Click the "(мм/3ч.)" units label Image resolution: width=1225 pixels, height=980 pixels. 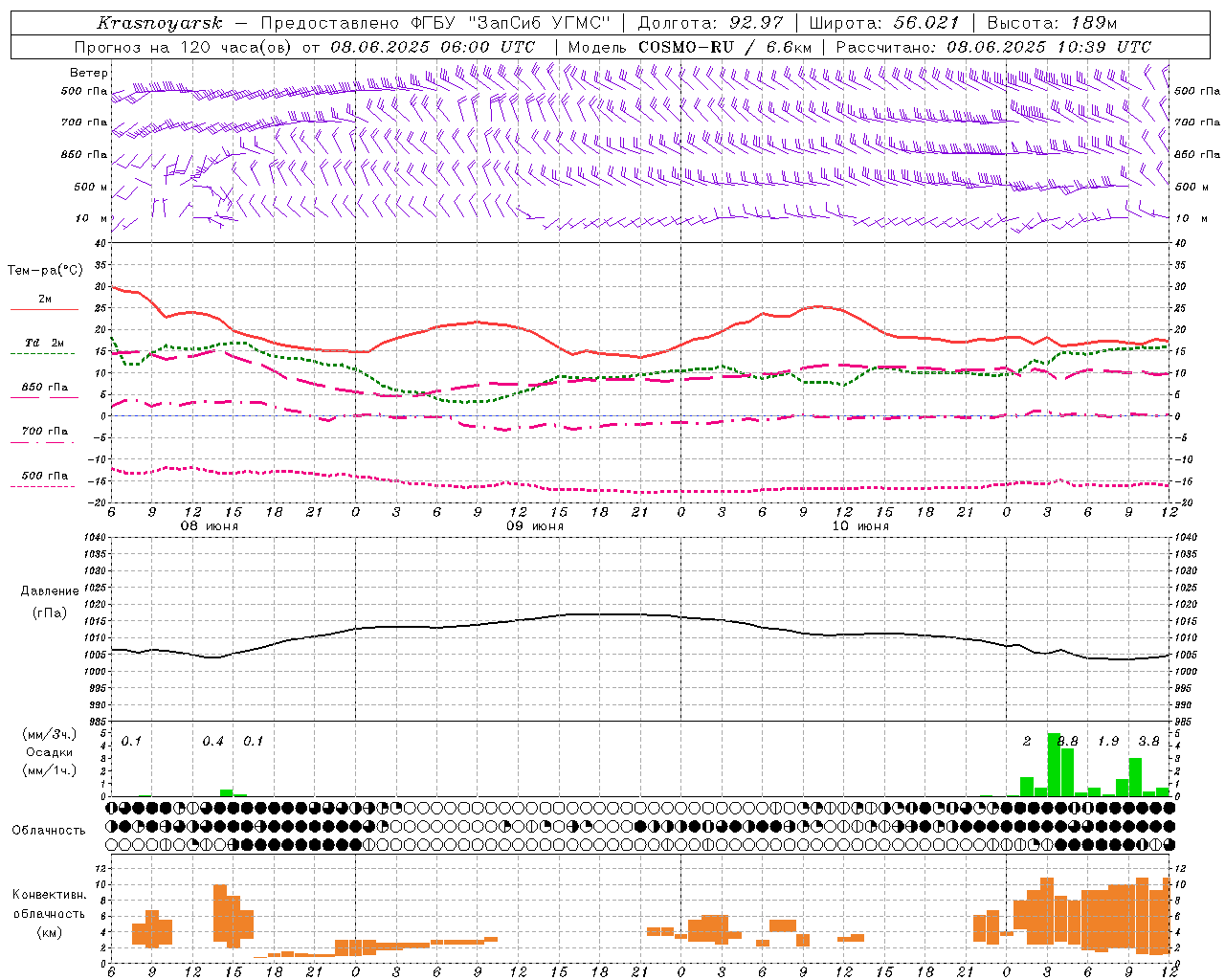(x=49, y=734)
